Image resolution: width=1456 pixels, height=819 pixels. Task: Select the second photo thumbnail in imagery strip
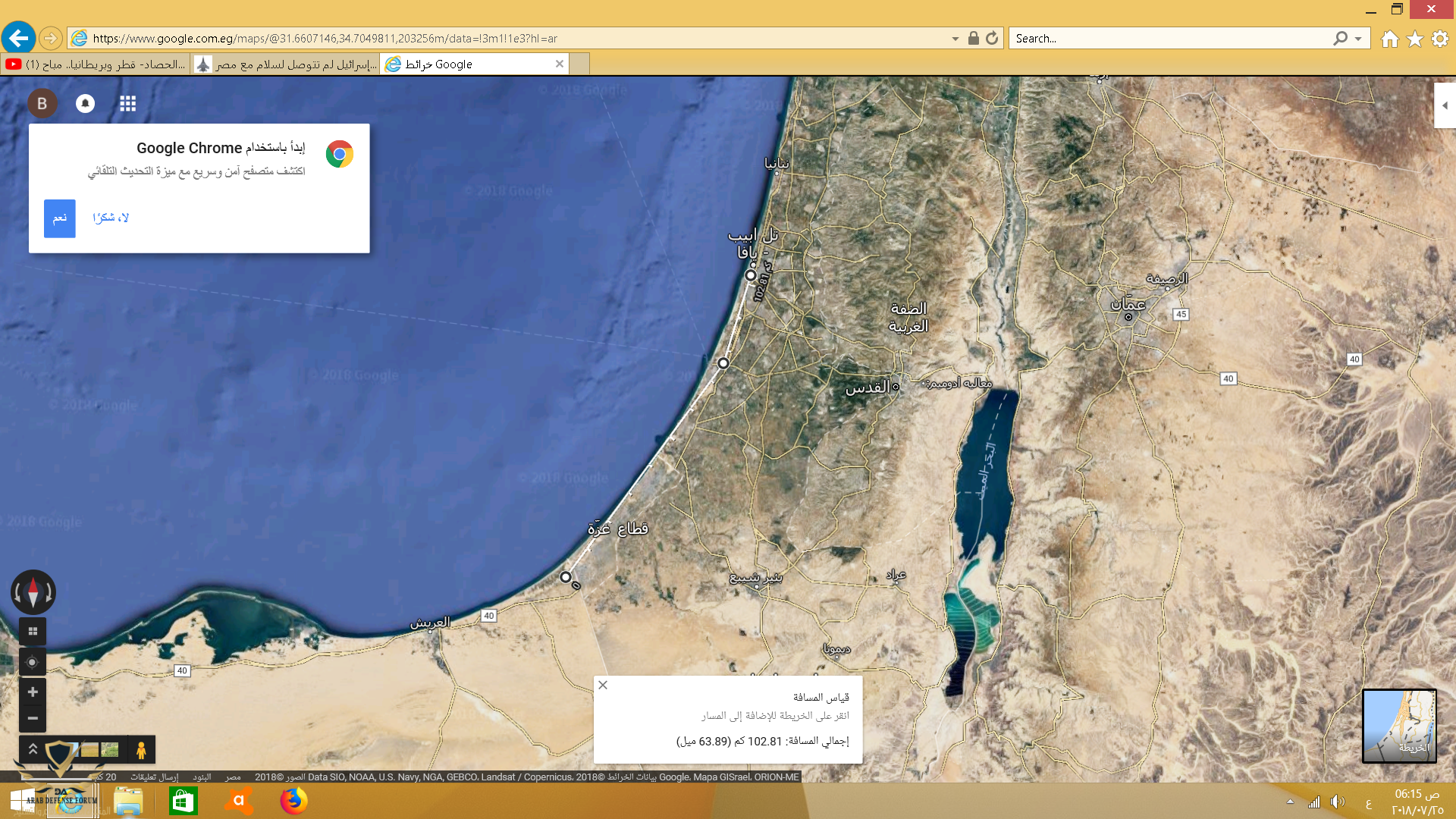pos(90,750)
